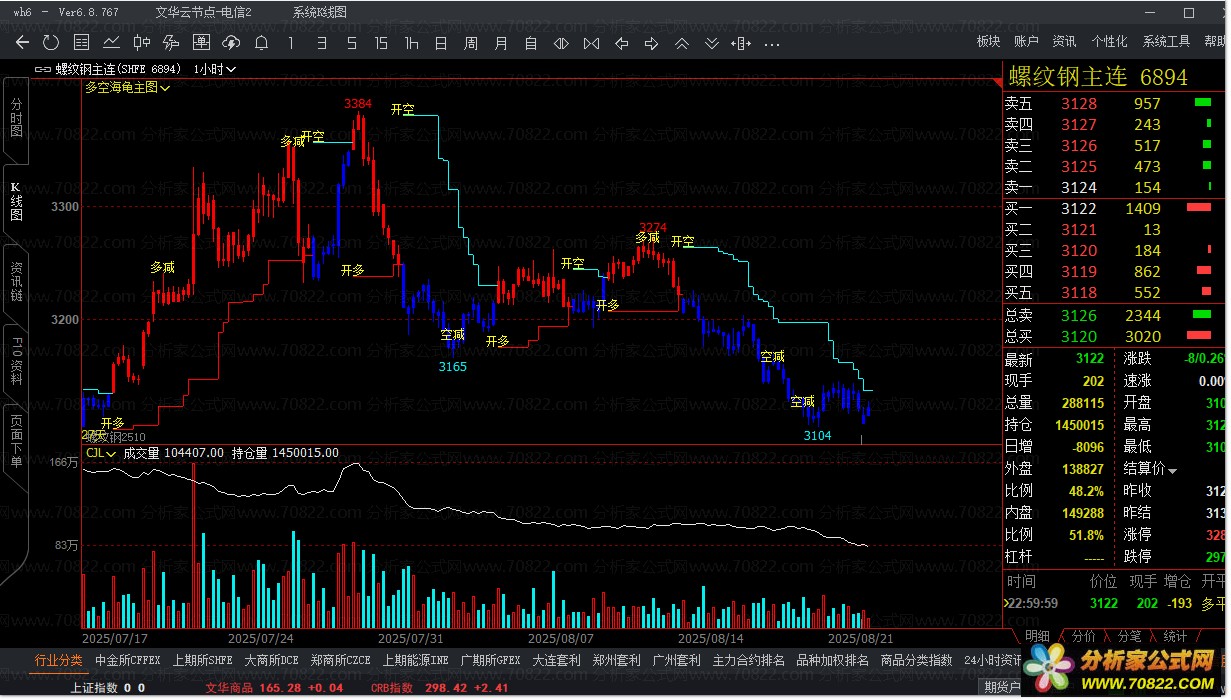The width and height of the screenshot is (1231, 700).
Task: Set period to 3 minutes
Action: click(321, 43)
